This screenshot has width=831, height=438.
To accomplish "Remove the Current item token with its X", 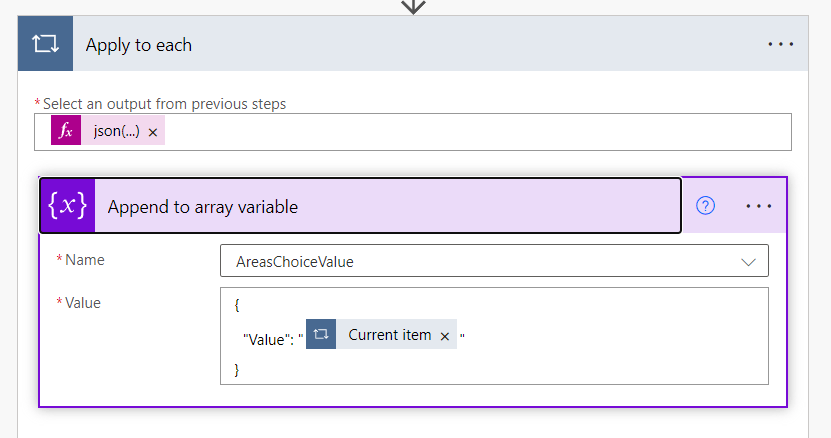I will point(445,336).
